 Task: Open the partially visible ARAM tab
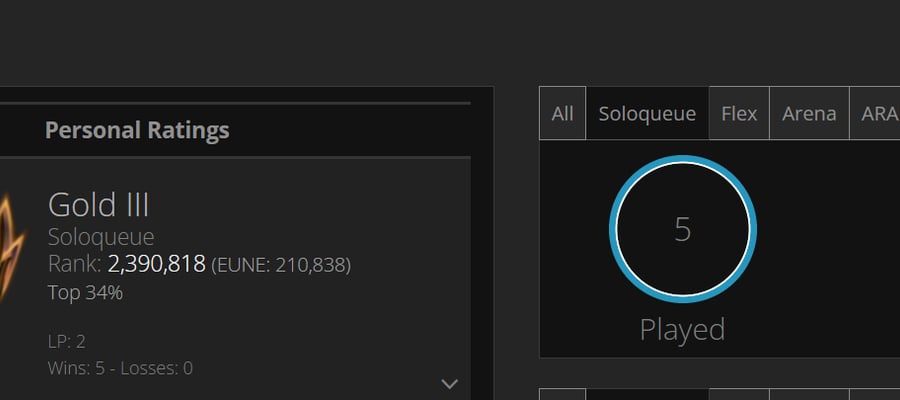875,113
